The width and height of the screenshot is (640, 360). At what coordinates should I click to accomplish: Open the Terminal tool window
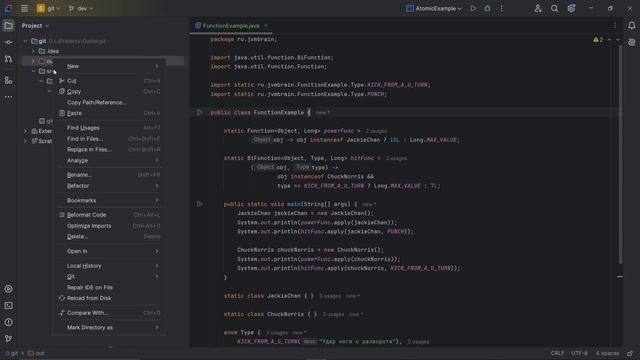pos(8,306)
